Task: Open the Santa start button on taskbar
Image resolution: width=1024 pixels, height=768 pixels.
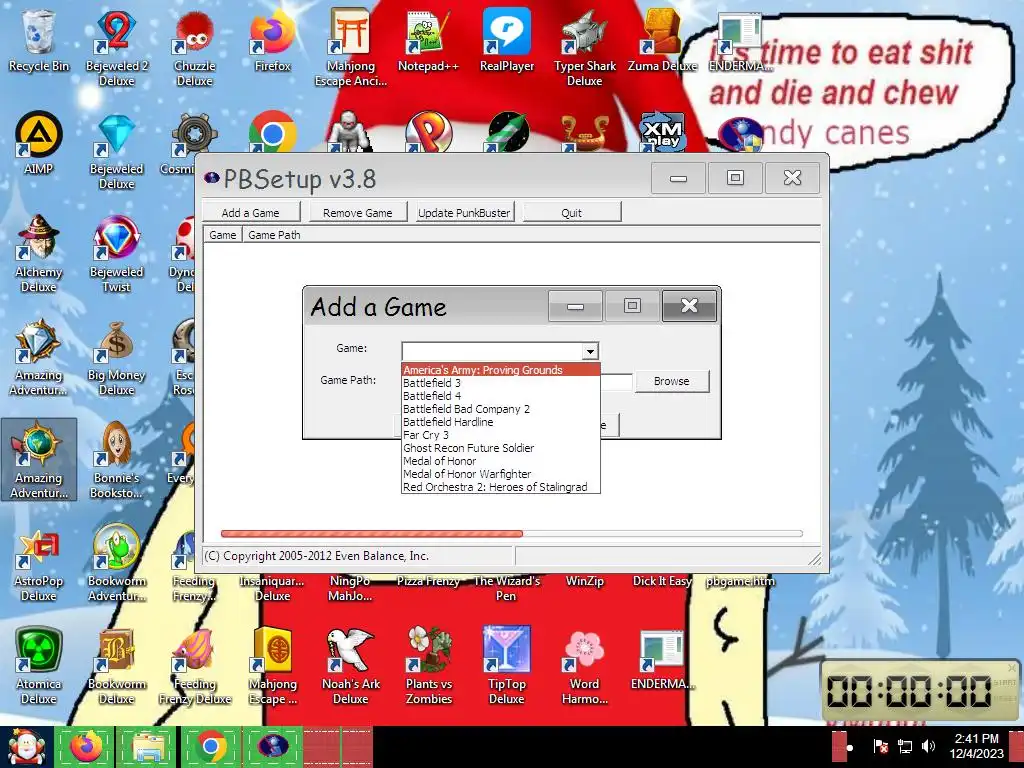Action: [26, 747]
